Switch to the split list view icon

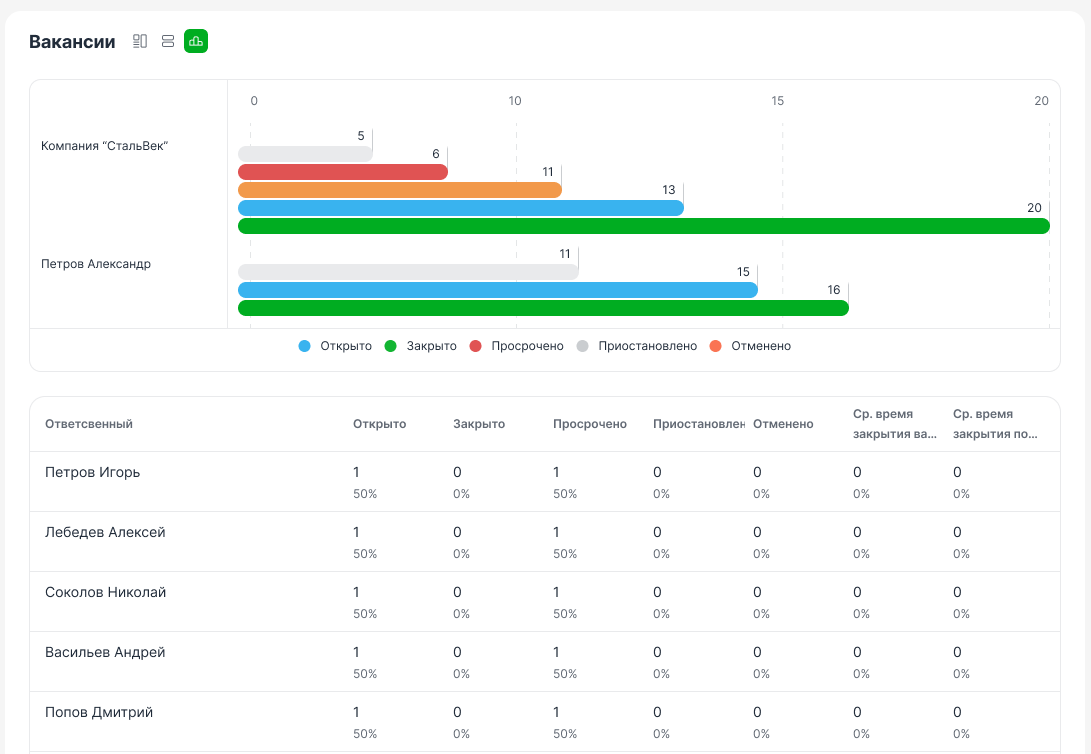(x=140, y=42)
